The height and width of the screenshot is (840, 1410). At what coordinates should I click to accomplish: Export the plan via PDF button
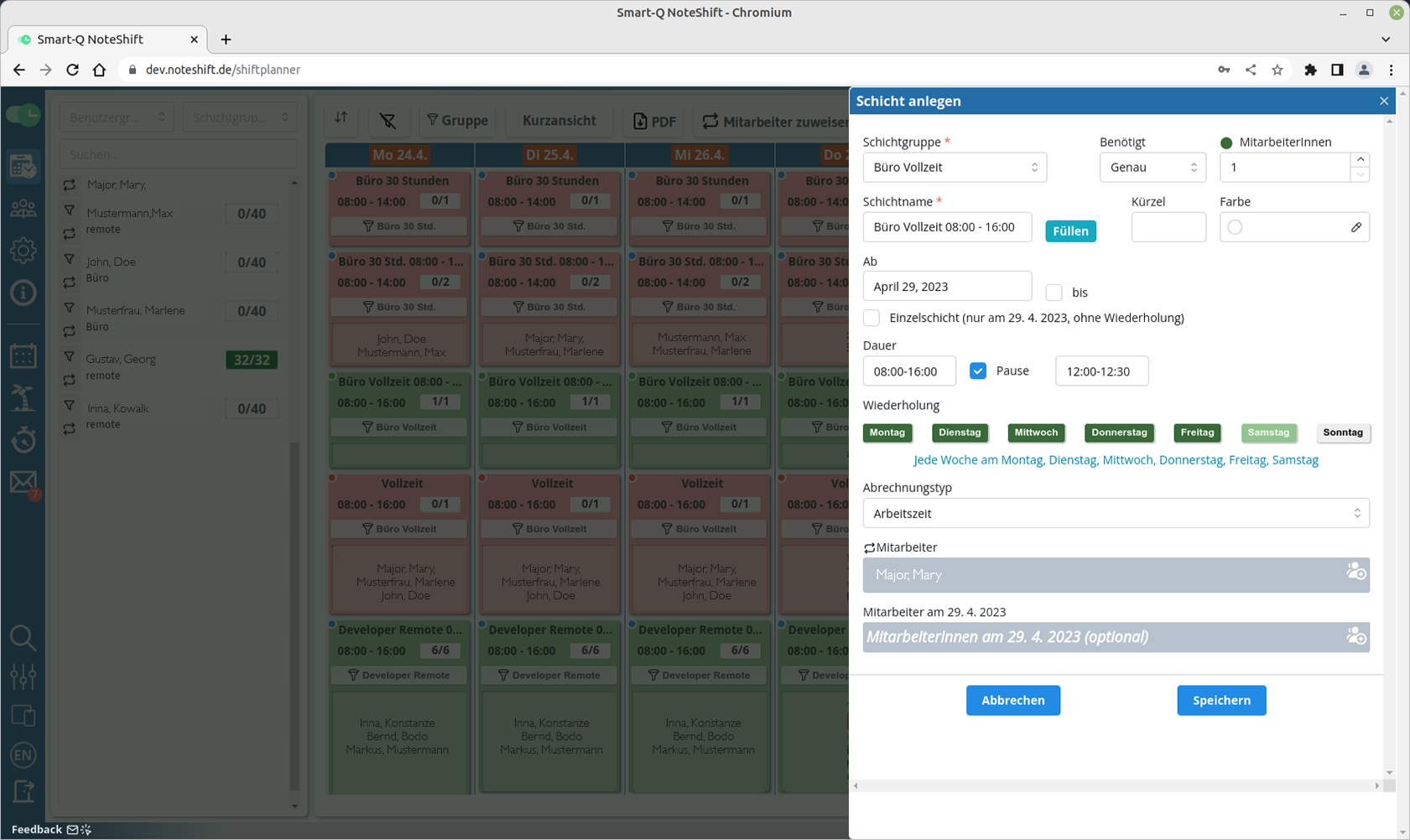654,121
